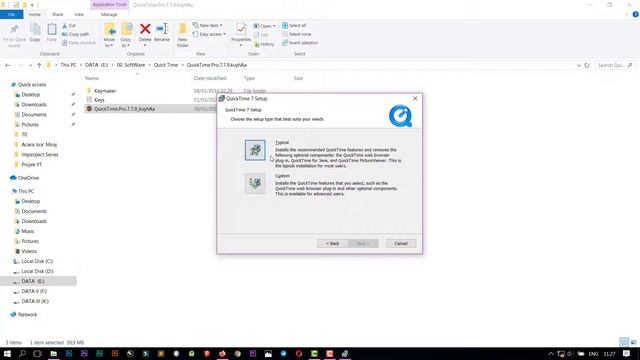Open Downloads under Quick access
Viewport: 640px width, 360px height.
point(34,104)
